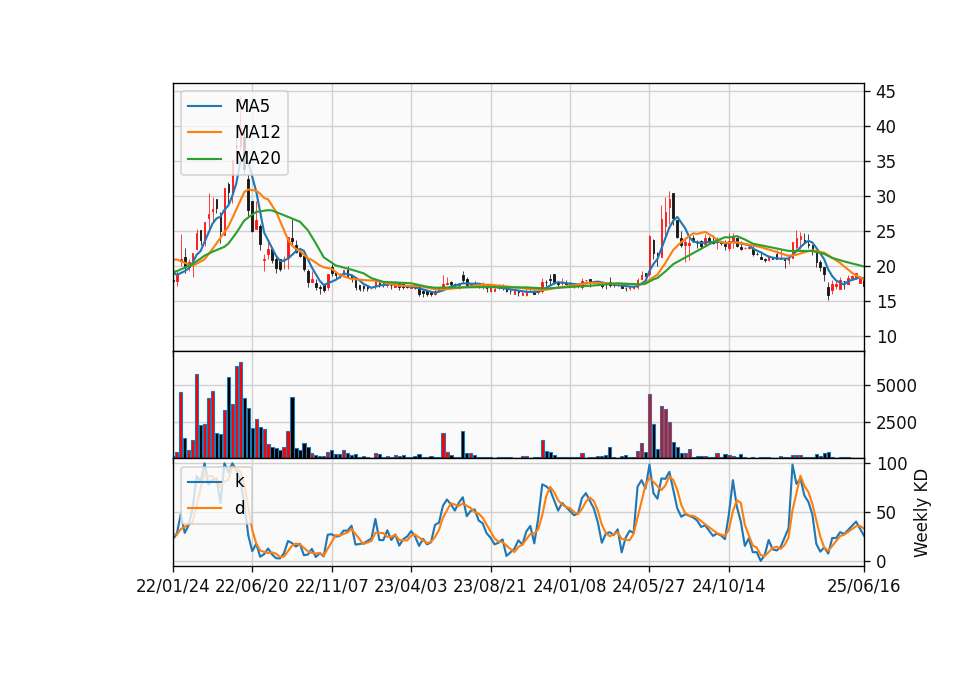Select the 22/11/07 date label
This screenshot has width=960, height=690.
point(332,586)
